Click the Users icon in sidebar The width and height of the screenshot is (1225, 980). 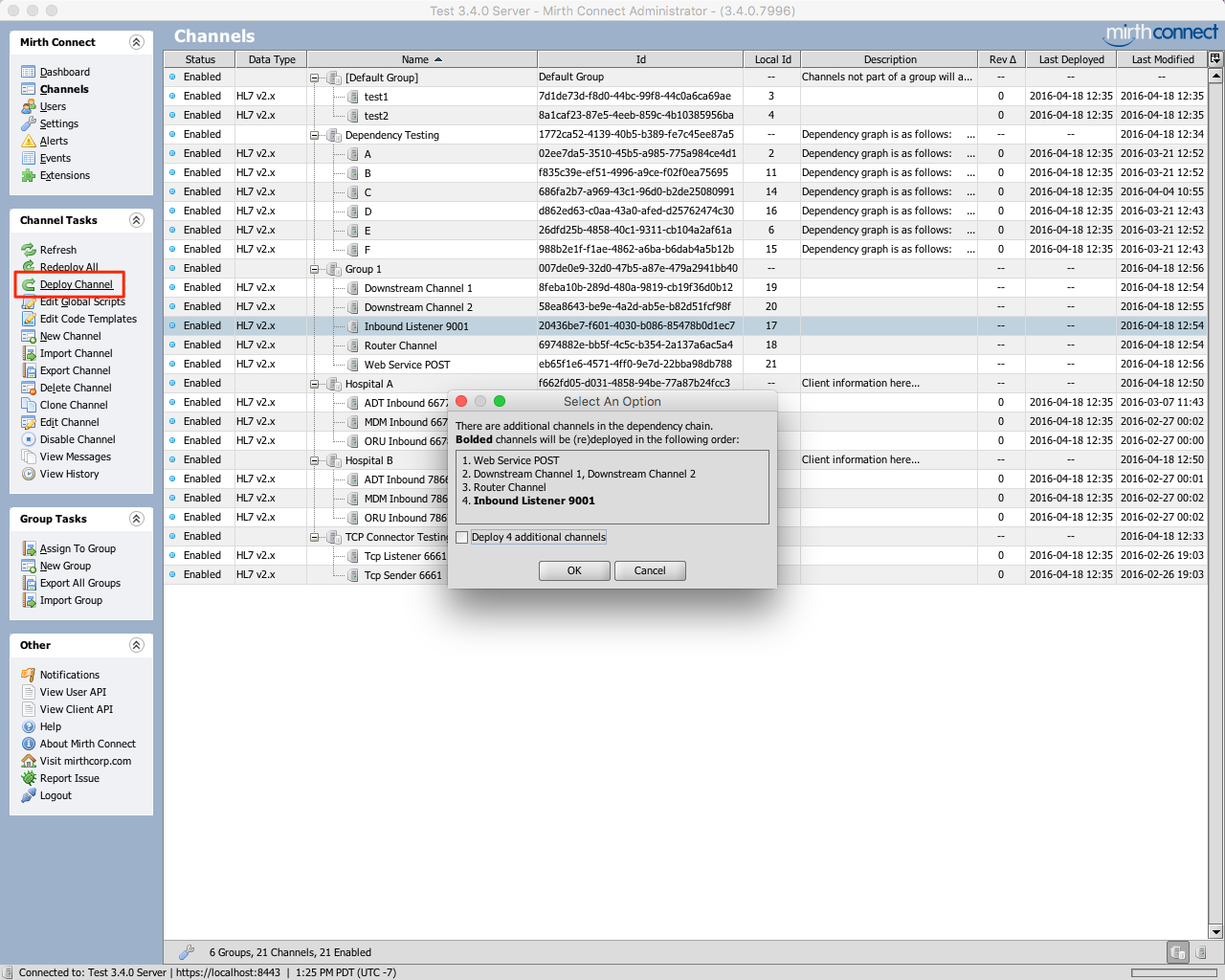click(x=29, y=106)
